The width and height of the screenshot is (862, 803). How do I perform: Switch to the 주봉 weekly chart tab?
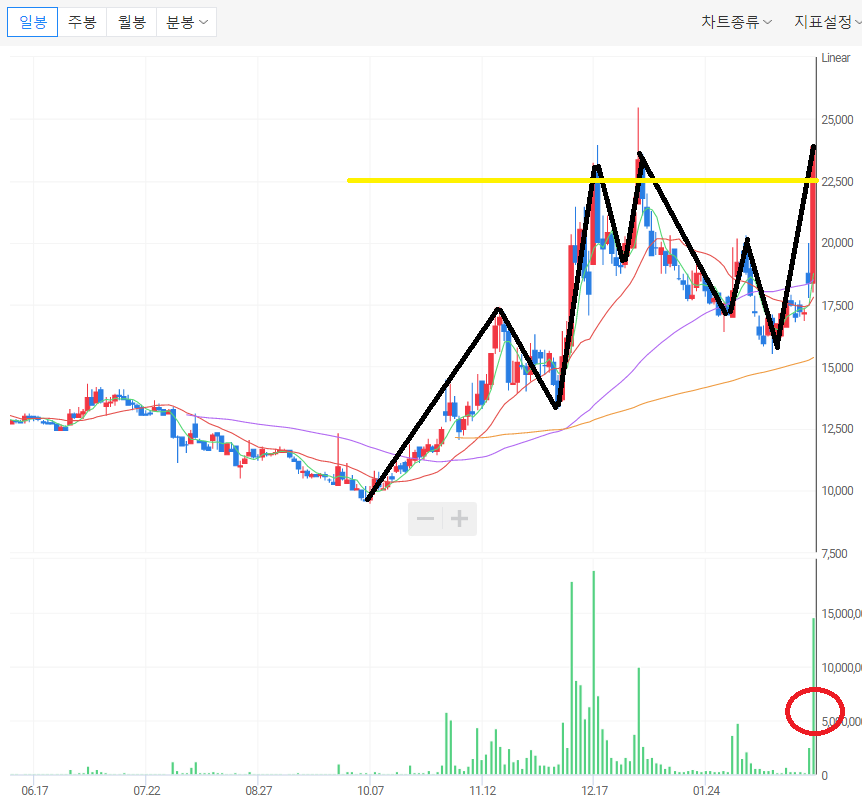point(82,22)
